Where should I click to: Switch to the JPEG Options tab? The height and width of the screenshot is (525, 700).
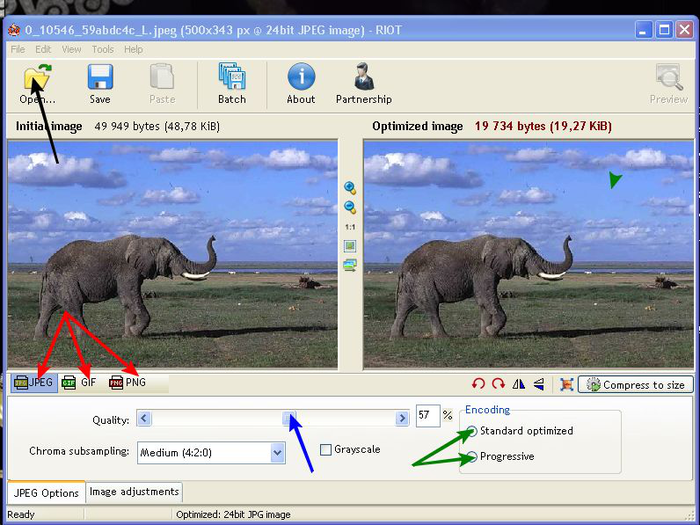[x=46, y=493]
